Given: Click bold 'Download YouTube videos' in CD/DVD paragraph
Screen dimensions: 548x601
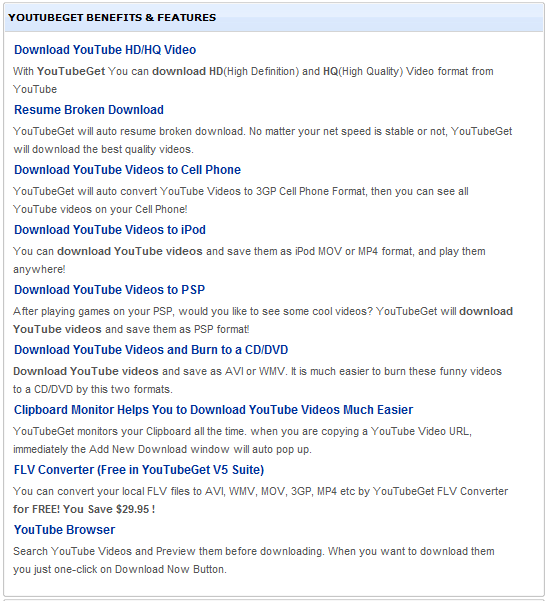Looking at the screenshot, I should tap(86, 371).
